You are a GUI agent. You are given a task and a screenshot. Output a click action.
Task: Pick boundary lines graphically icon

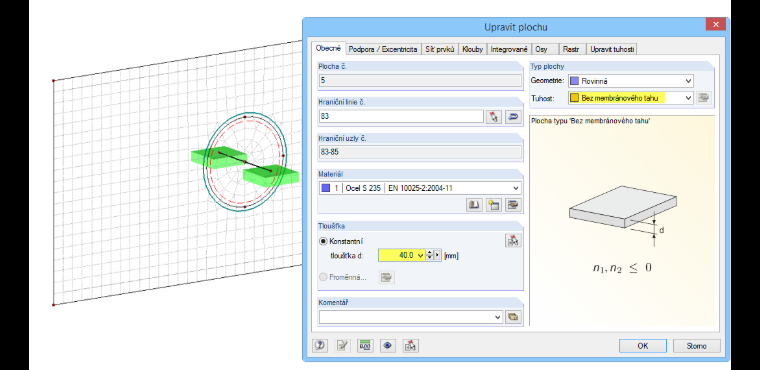point(494,117)
